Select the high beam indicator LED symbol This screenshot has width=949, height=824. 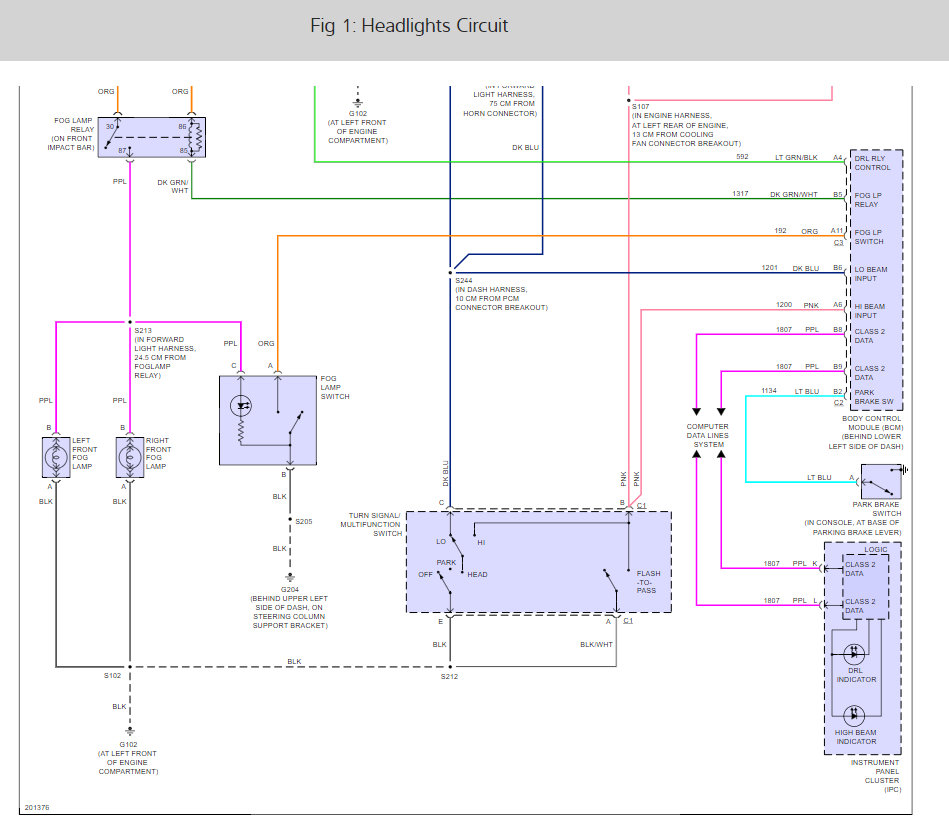pos(854,715)
